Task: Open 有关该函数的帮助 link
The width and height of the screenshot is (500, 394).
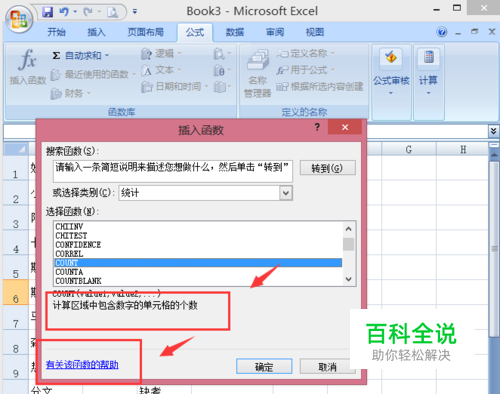Action: [82, 365]
